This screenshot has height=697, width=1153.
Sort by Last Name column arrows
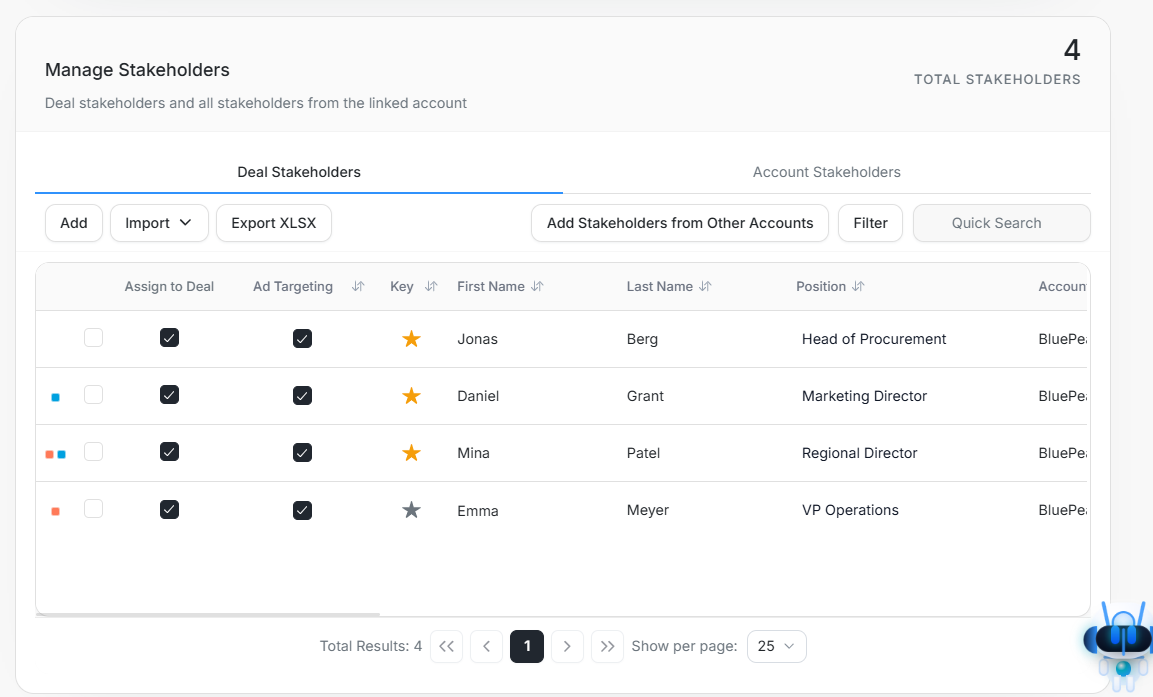click(x=705, y=287)
